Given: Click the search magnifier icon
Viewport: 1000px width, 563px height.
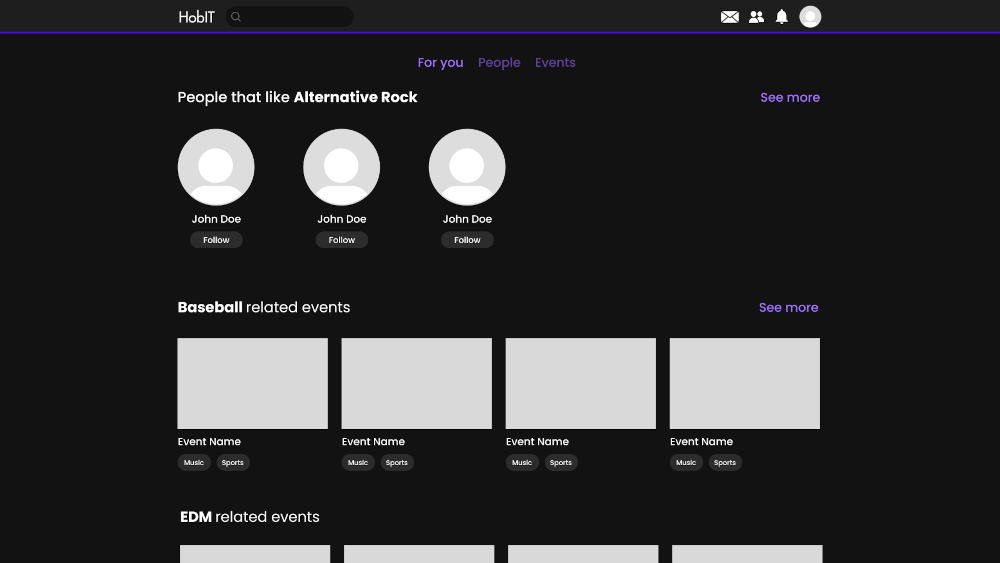Looking at the screenshot, I should point(237,17).
